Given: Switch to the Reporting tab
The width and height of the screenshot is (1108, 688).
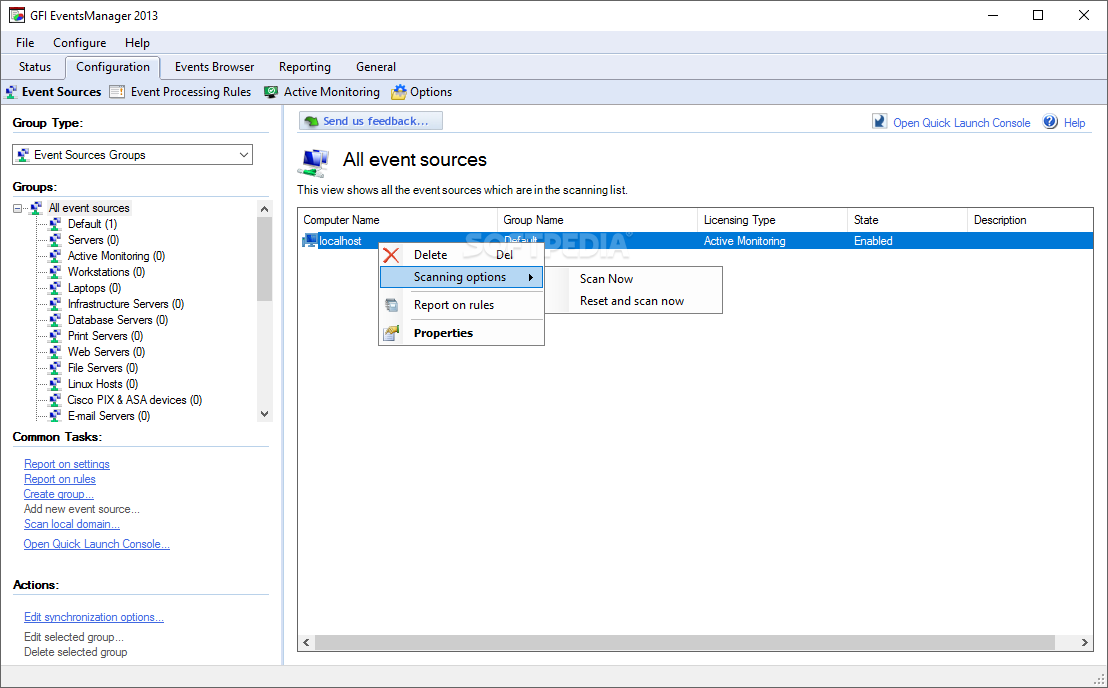Looking at the screenshot, I should click(305, 67).
